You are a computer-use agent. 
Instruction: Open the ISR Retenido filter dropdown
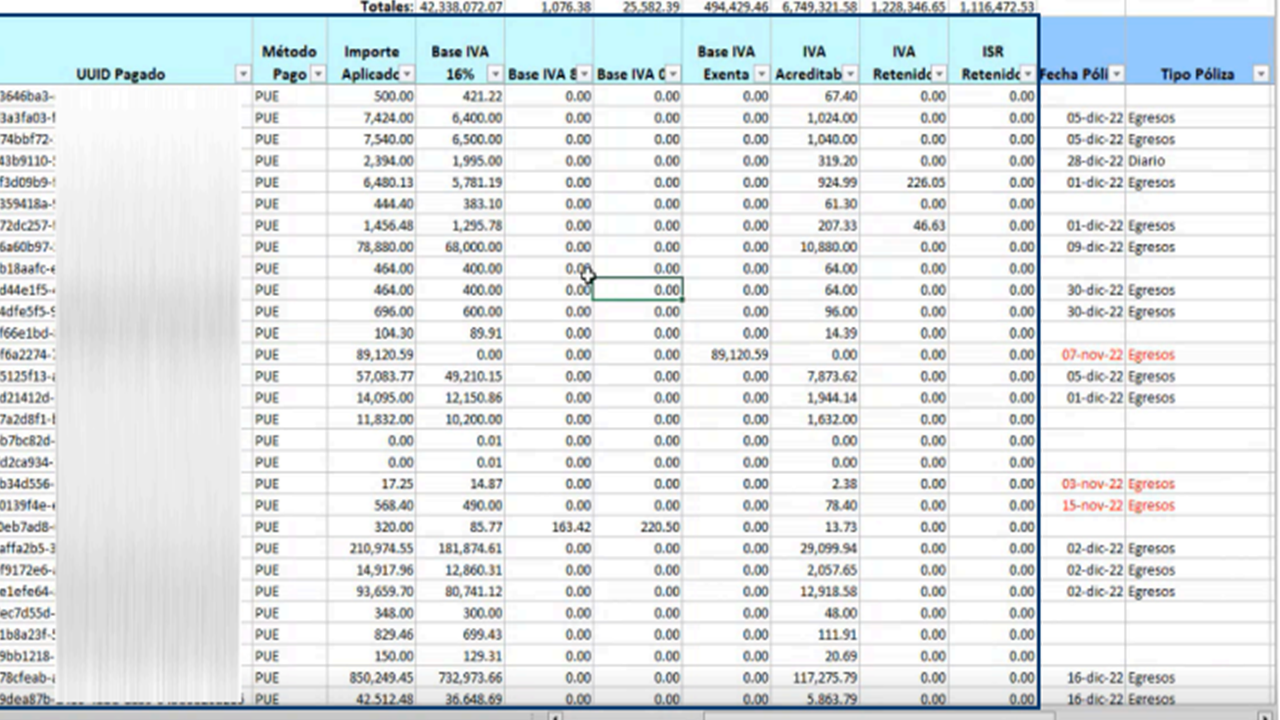pos(1027,74)
